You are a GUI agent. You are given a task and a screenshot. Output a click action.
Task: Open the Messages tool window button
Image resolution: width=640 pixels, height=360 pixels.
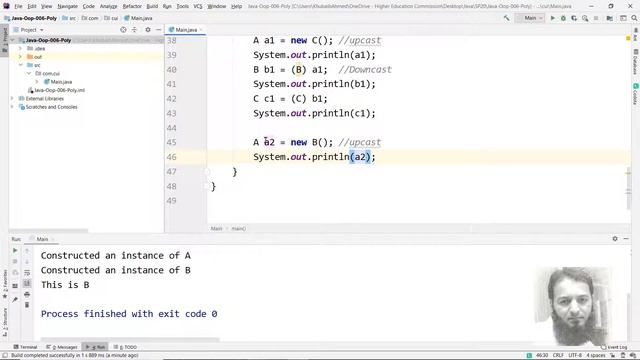(62, 347)
